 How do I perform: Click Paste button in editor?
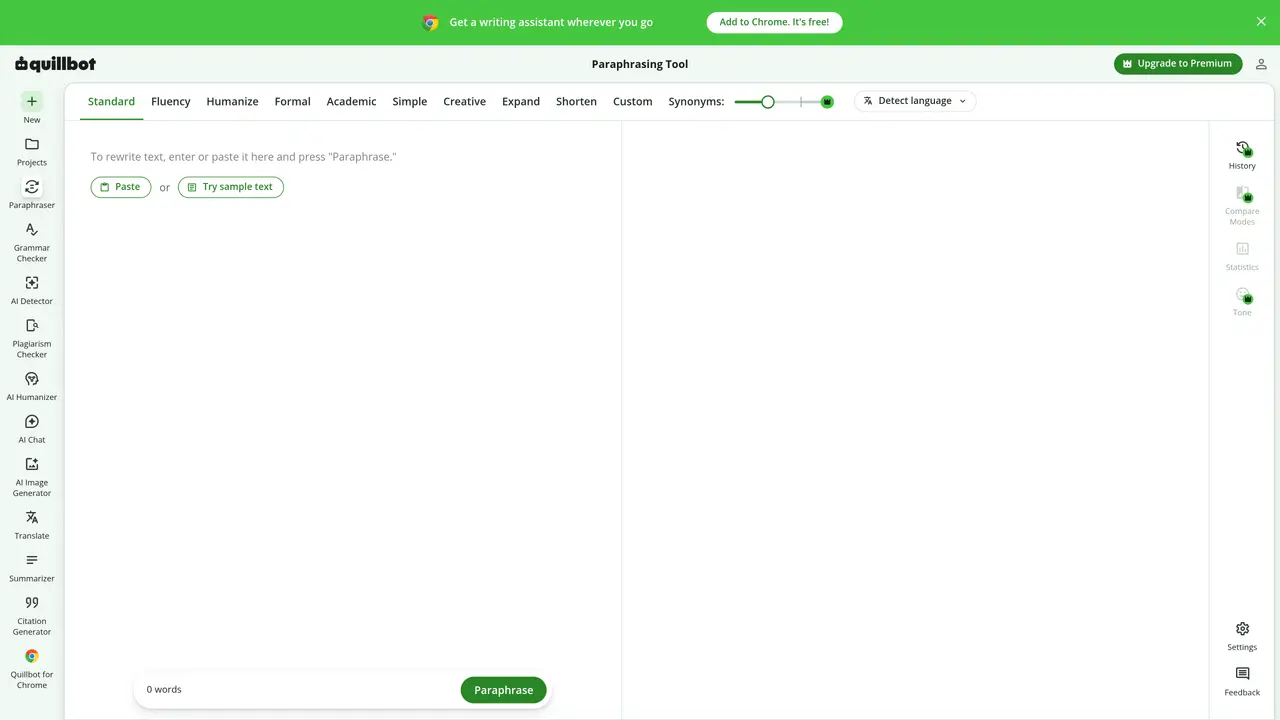[121, 187]
